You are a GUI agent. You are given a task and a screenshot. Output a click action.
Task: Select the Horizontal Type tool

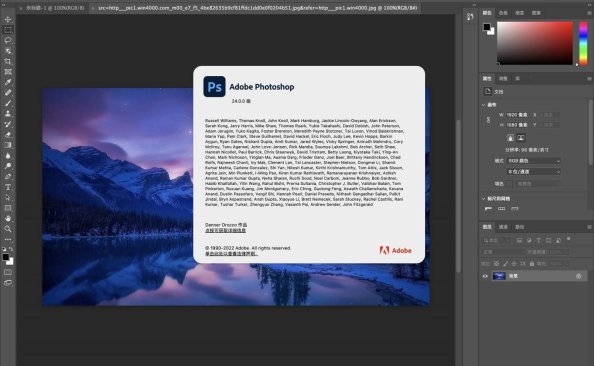point(8,187)
